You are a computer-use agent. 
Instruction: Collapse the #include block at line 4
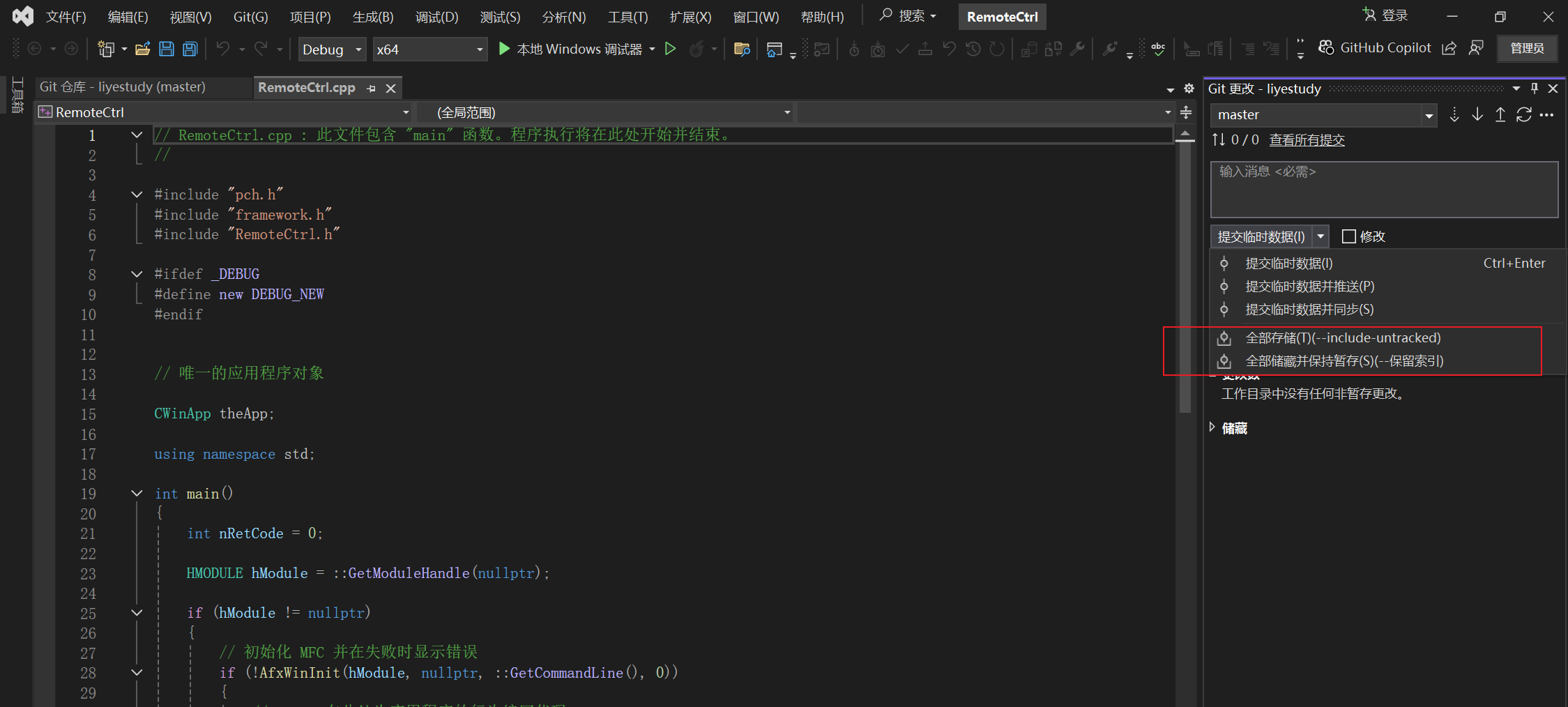pos(137,195)
